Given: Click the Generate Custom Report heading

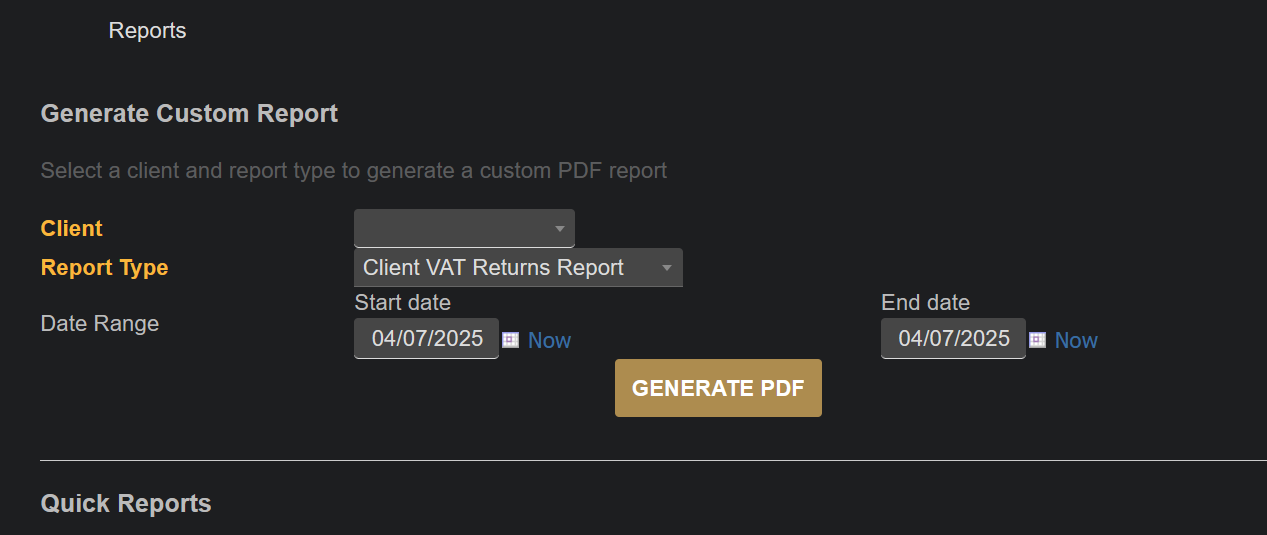Looking at the screenshot, I should coord(189,114).
